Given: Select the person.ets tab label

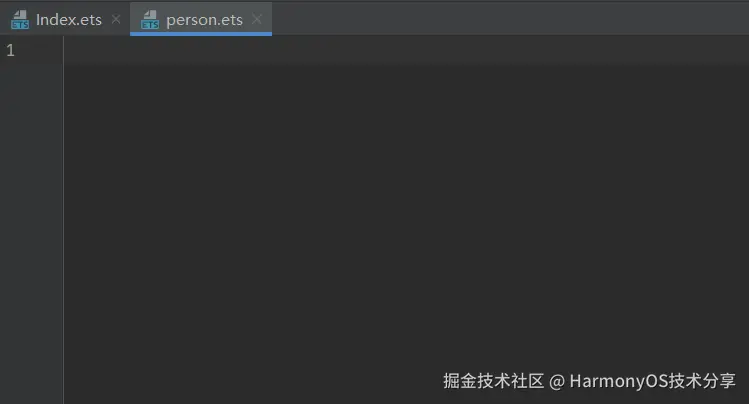Looking at the screenshot, I should pos(204,20).
